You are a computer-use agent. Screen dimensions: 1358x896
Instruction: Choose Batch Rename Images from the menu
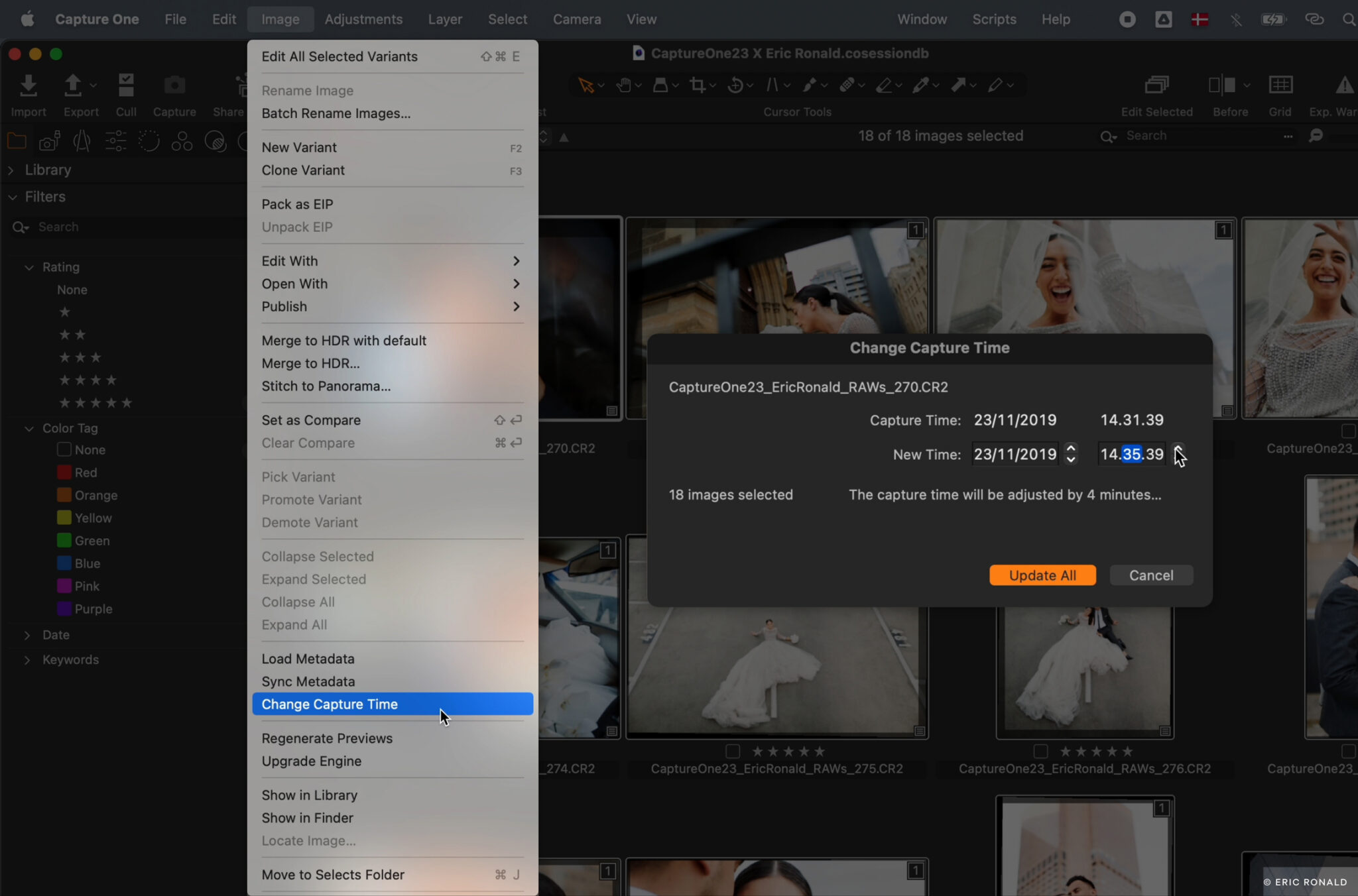pos(335,113)
